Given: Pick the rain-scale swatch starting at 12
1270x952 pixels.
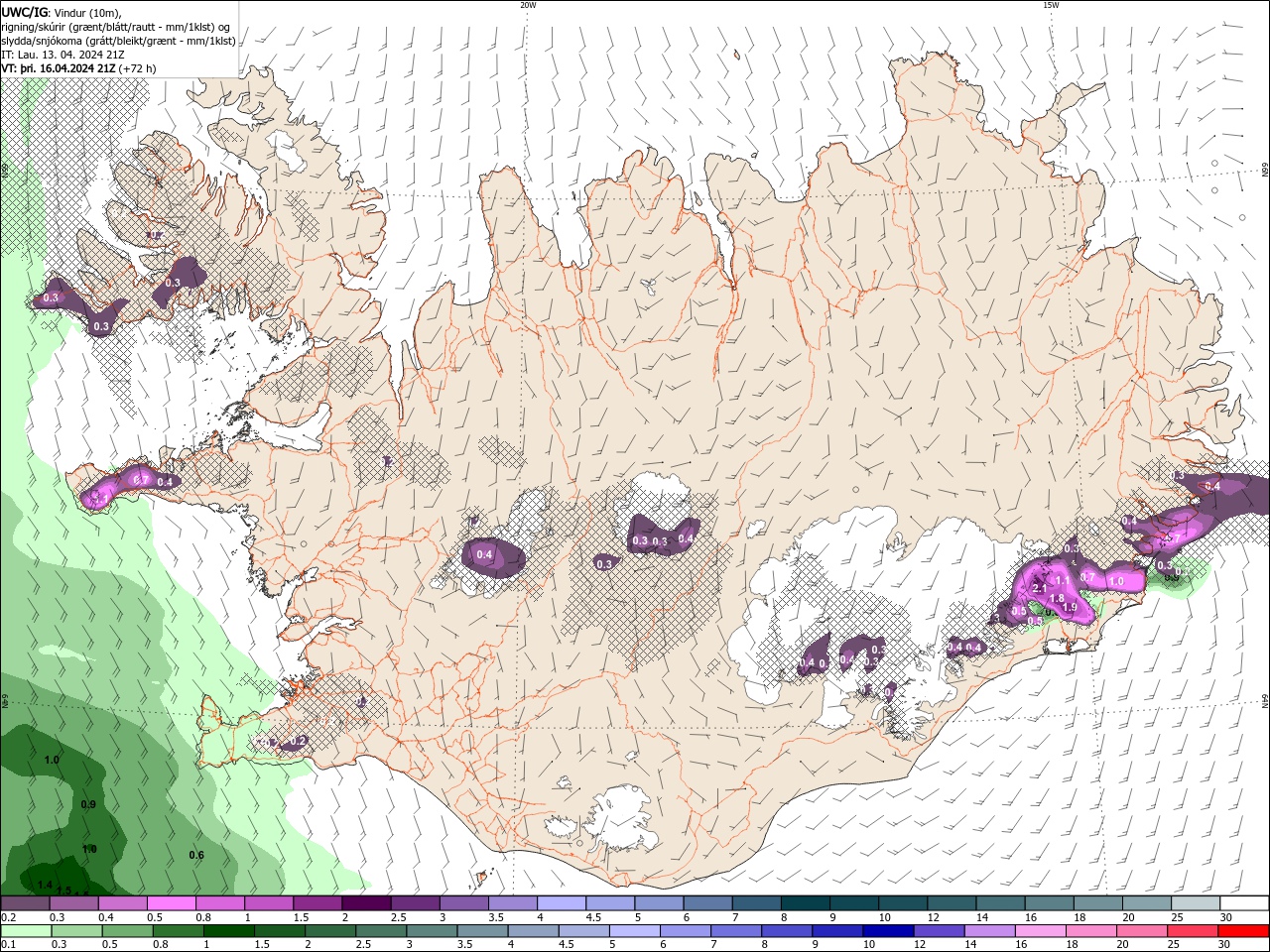Looking at the screenshot, I should [937, 931].
